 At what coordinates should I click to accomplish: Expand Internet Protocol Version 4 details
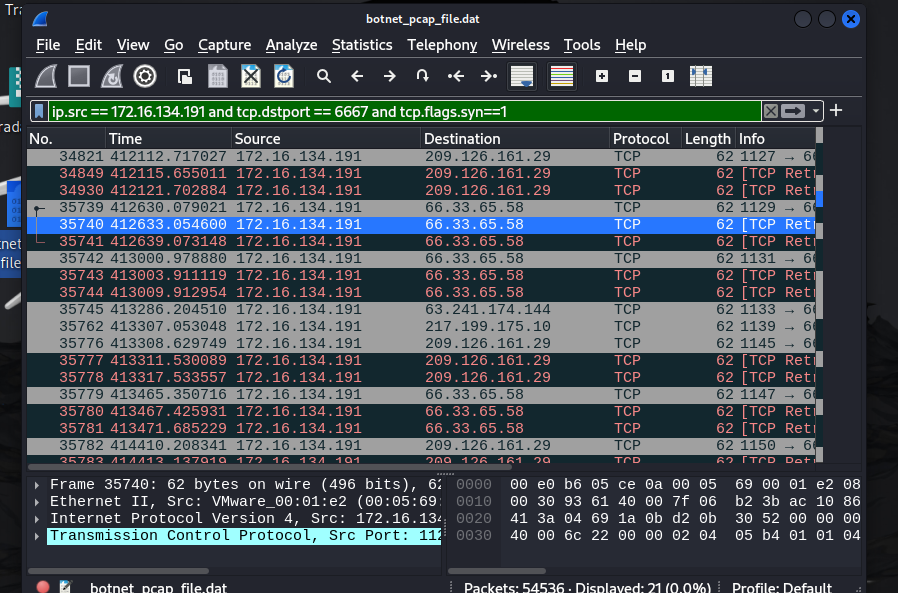[38, 519]
